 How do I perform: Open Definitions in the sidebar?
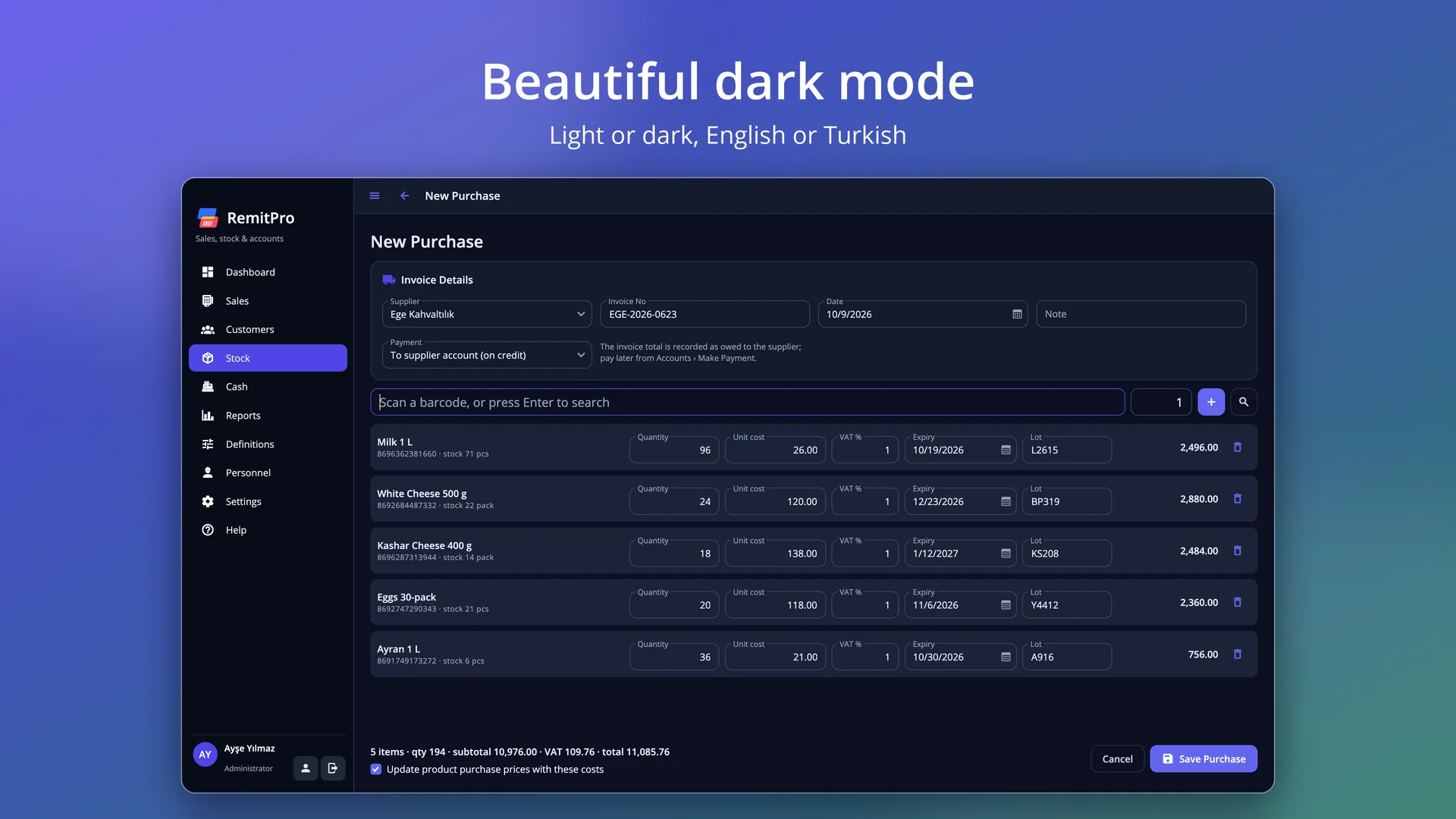tap(268, 444)
